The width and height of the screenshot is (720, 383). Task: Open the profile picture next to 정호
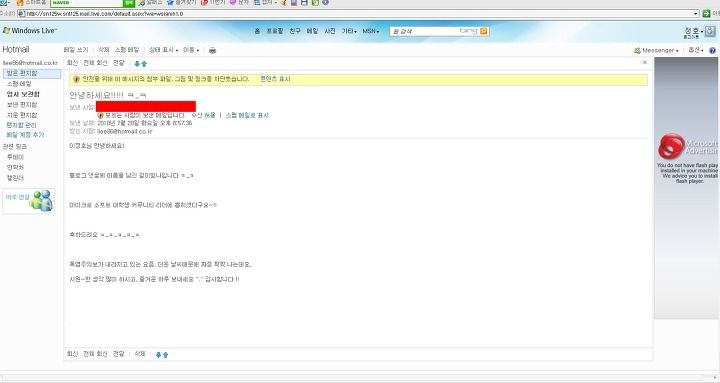click(x=710, y=31)
